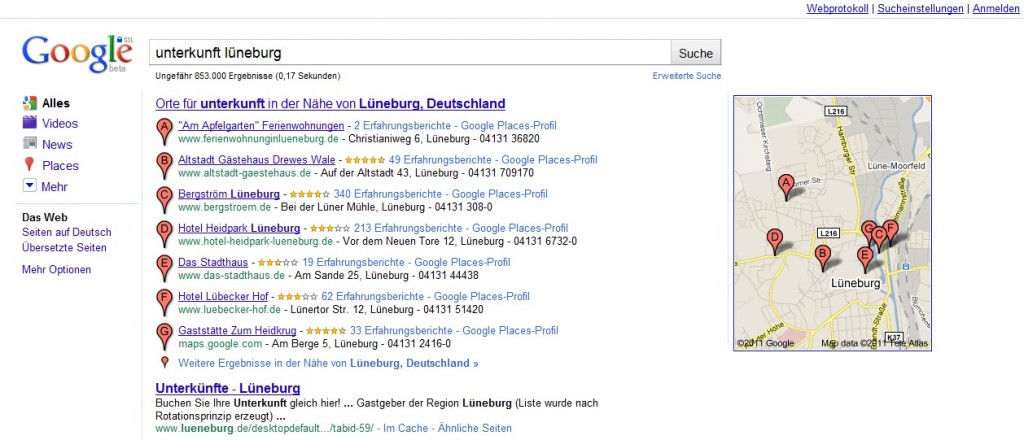Viewport: 1024px width, 440px height.
Task: Open 33 Erfahrungsberichte for Zum Heidkrug
Action: coord(401,331)
